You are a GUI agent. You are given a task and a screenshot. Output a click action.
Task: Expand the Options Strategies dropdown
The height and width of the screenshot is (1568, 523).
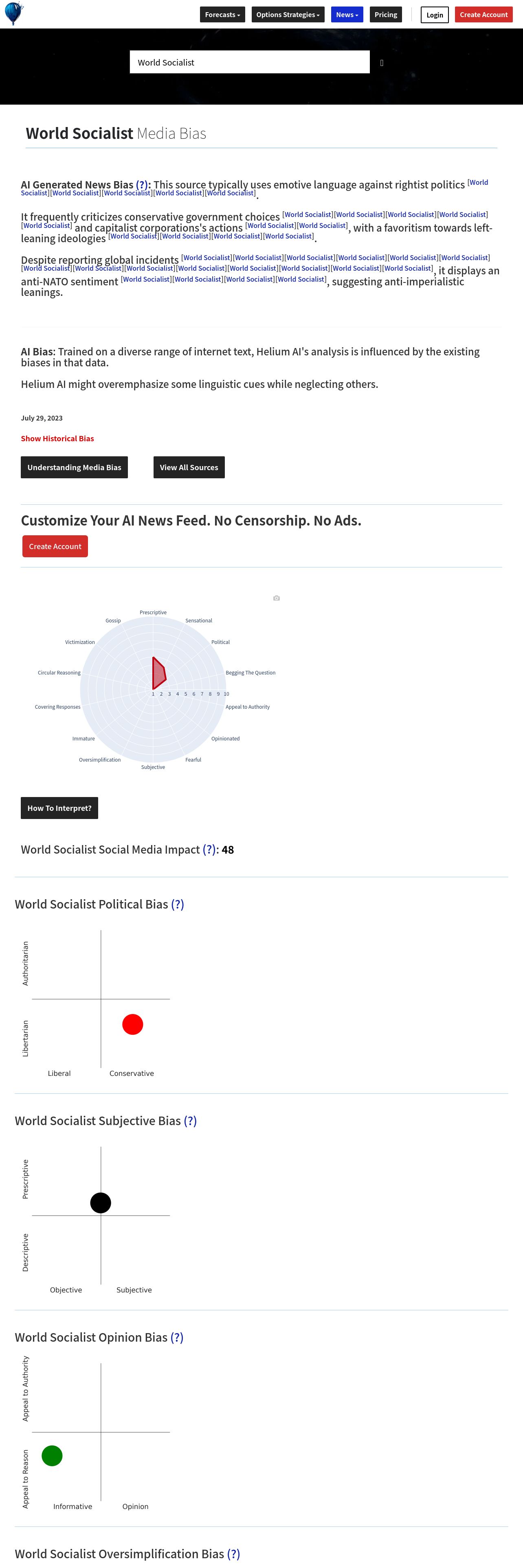288,15
